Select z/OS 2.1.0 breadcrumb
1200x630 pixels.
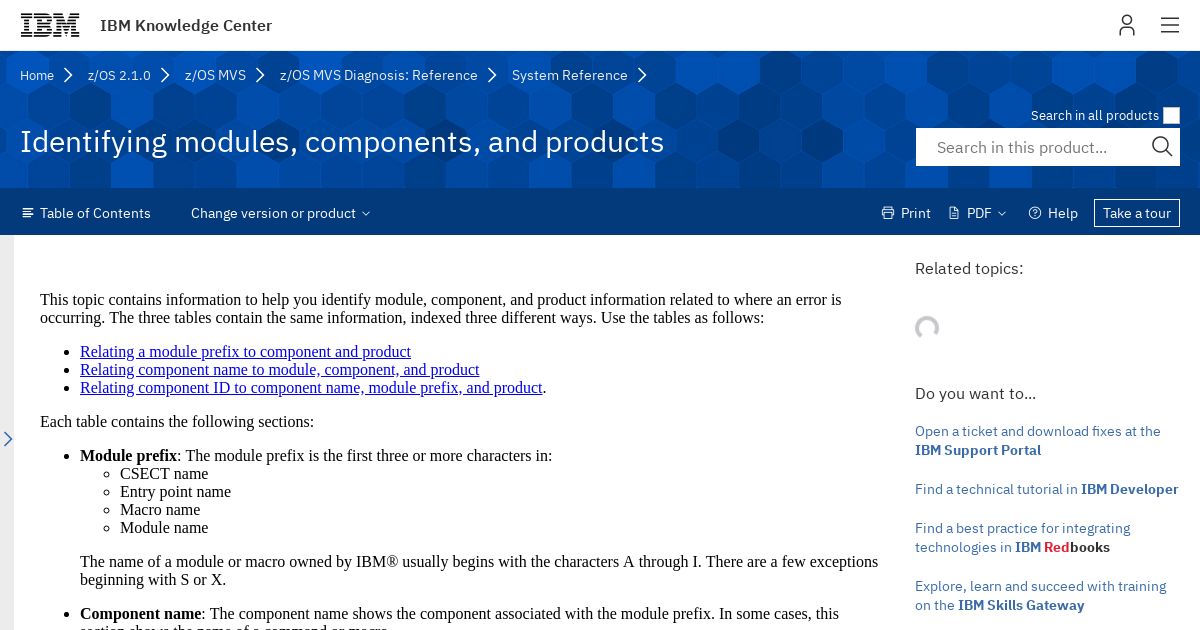pyautogui.click(x=119, y=75)
